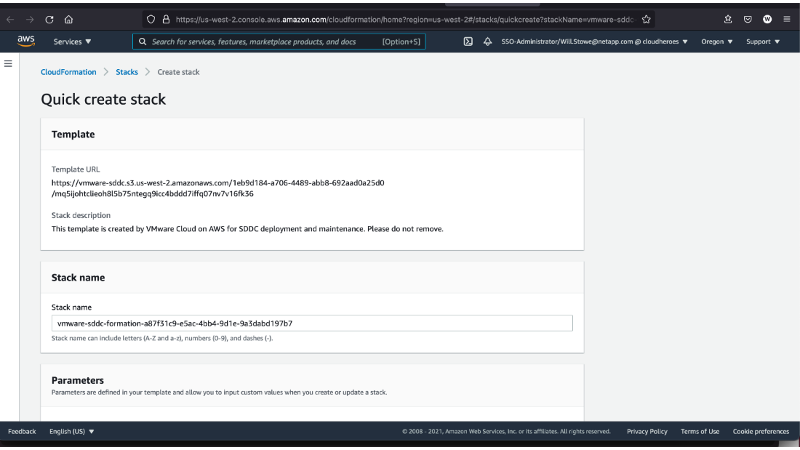Expand the Support menu
This screenshot has width=800, height=450.
point(763,41)
